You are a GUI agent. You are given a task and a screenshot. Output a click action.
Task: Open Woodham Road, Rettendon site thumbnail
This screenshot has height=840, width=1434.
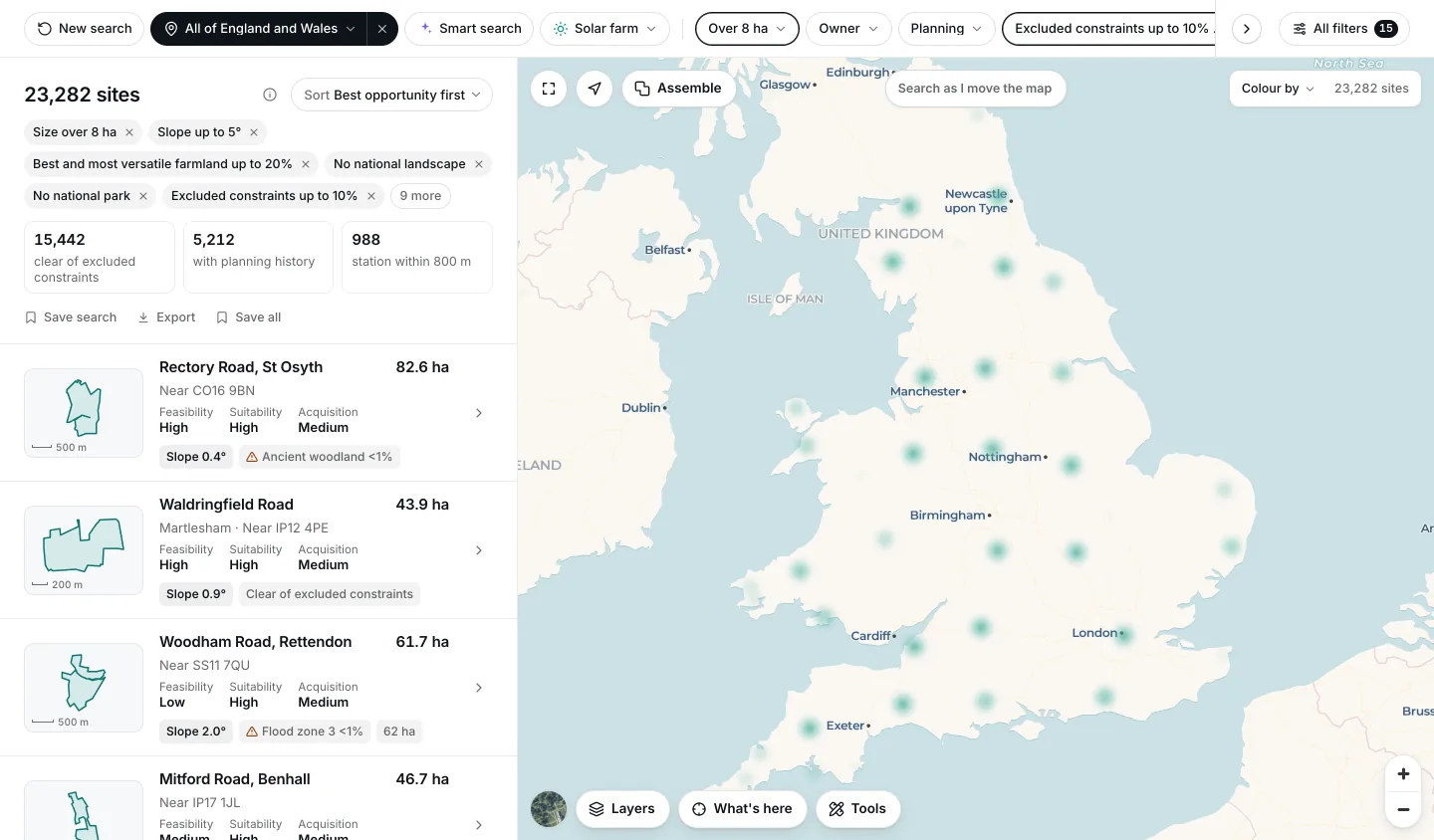click(x=84, y=688)
